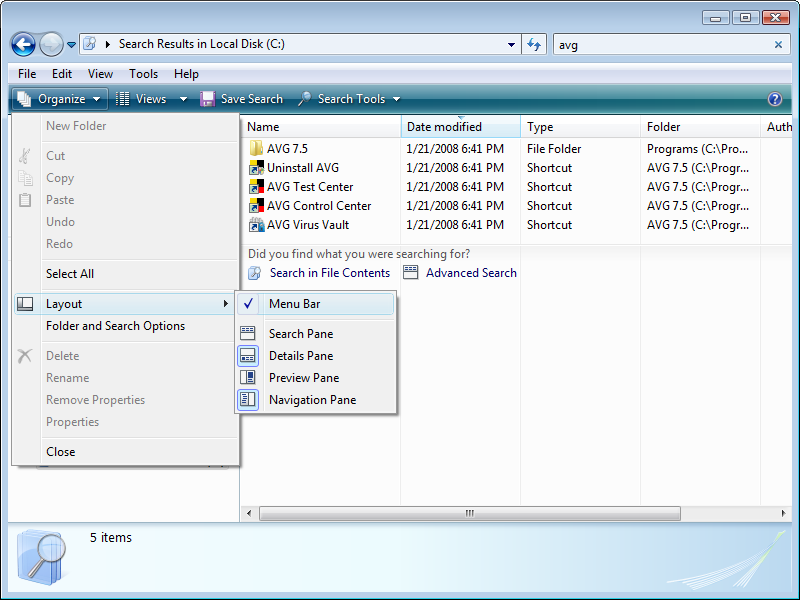Click the Search Tools magnifier icon
800x600 pixels.
click(305, 99)
